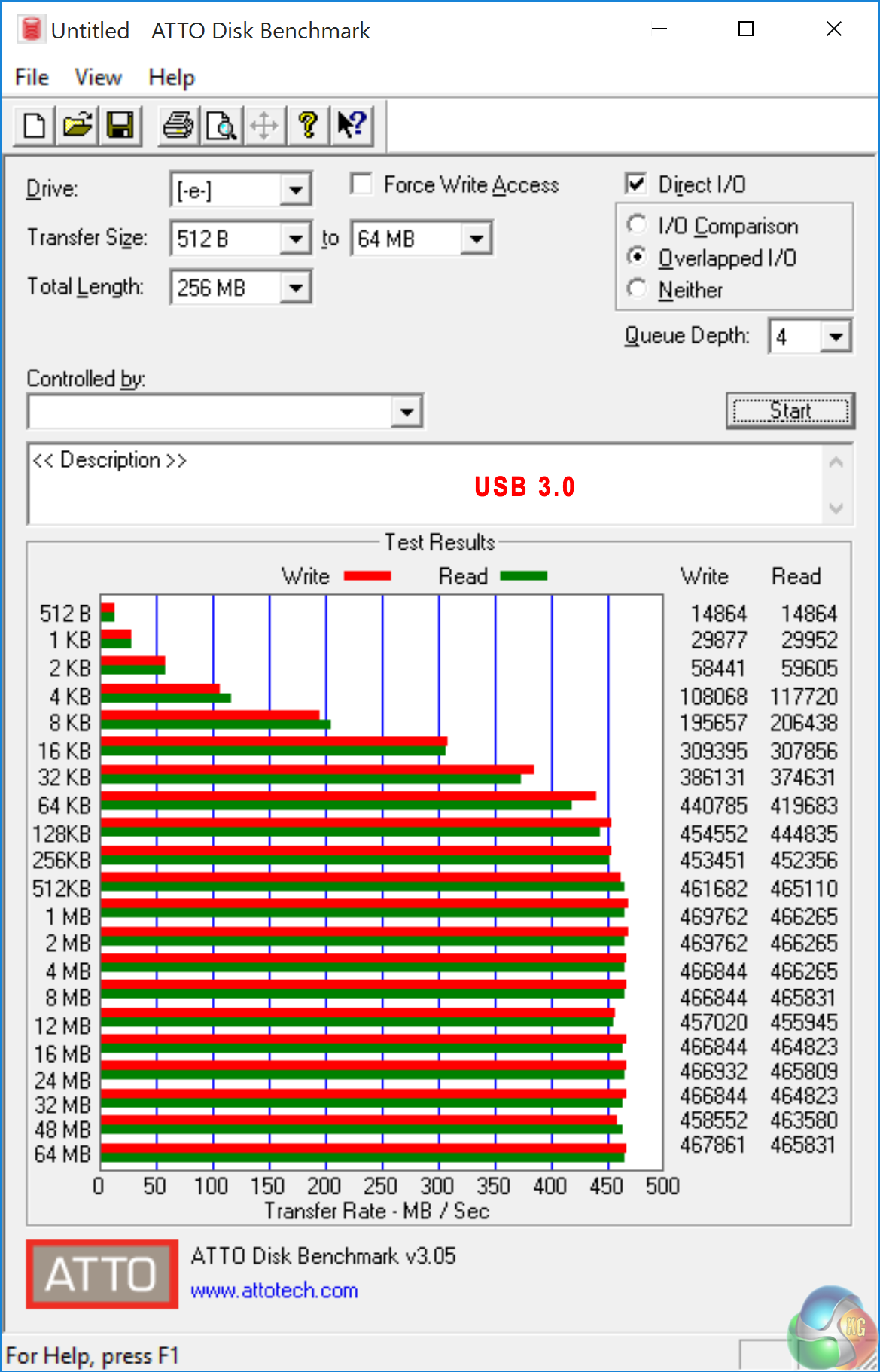The height and width of the screenshot is (1372, 880).
Task: Click the read value 206438 for 8 KB
Action: click(x=803, y=723)
